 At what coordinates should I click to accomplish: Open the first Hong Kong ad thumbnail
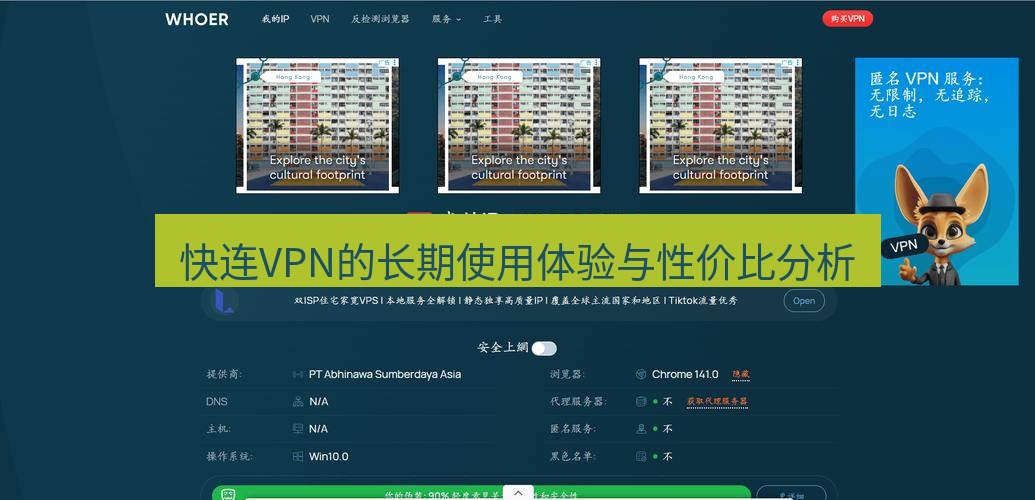317,125
